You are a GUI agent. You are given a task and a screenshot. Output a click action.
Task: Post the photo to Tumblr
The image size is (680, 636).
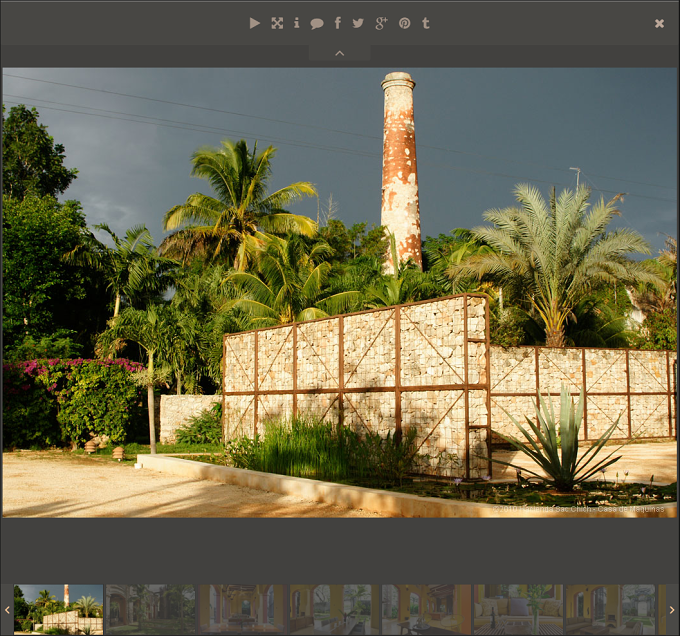click(425, 23)
